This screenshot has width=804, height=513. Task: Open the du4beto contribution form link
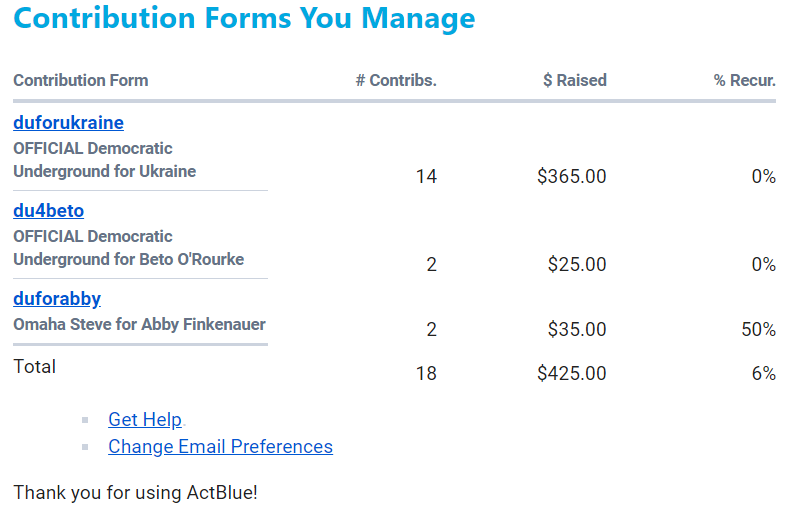point(48,211)
